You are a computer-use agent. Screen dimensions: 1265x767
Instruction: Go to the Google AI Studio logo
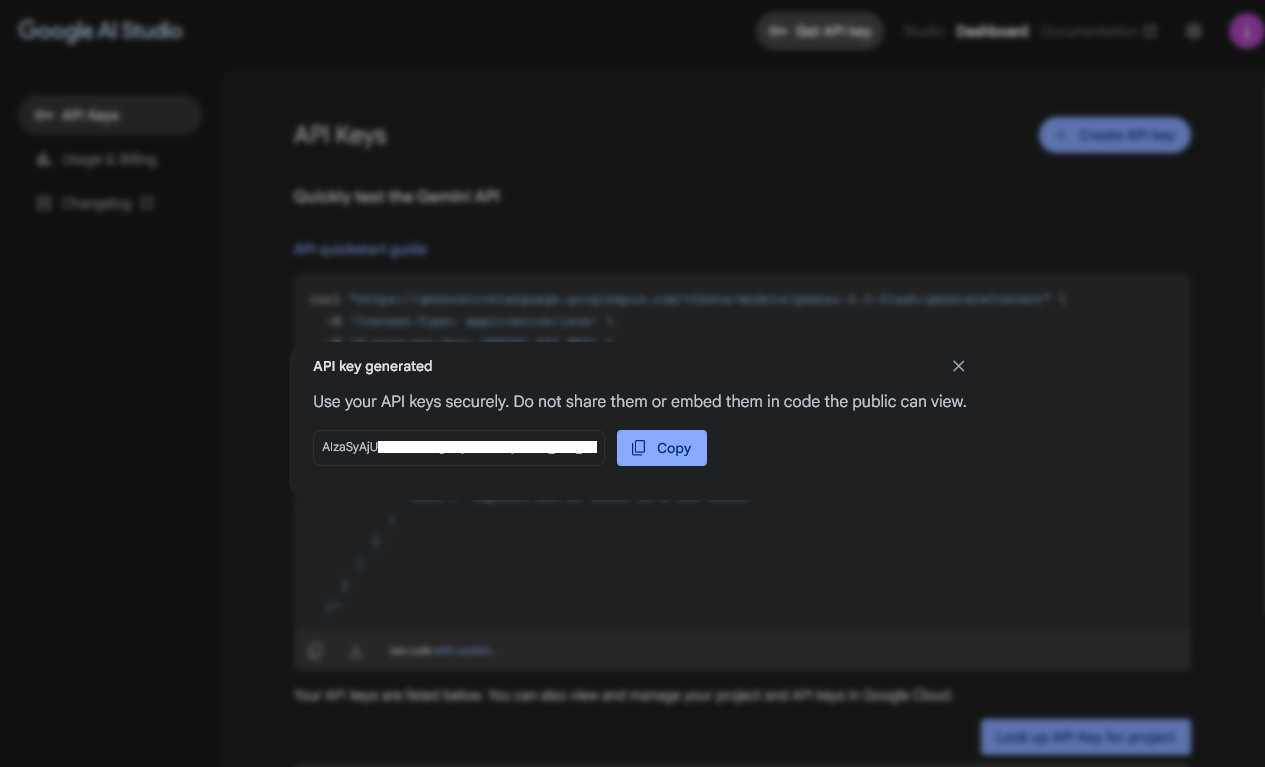click(x=100, y=30)
